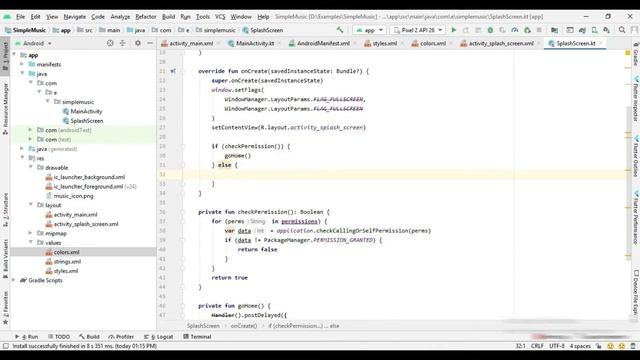
Task: Open the Analyze menu
Action: (x=120, y=17)
